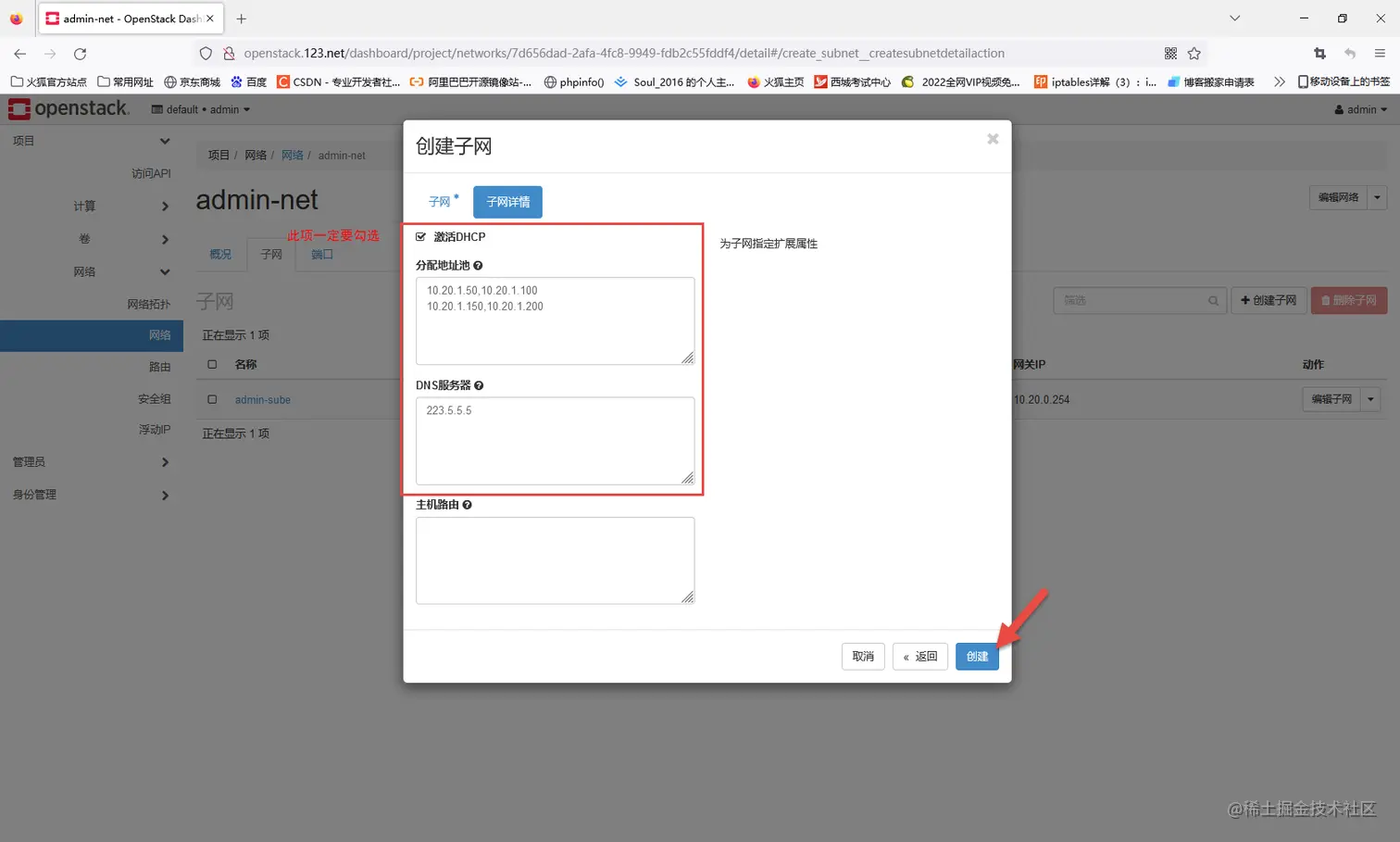Open the default • admin project dropdown

[201, 109]
